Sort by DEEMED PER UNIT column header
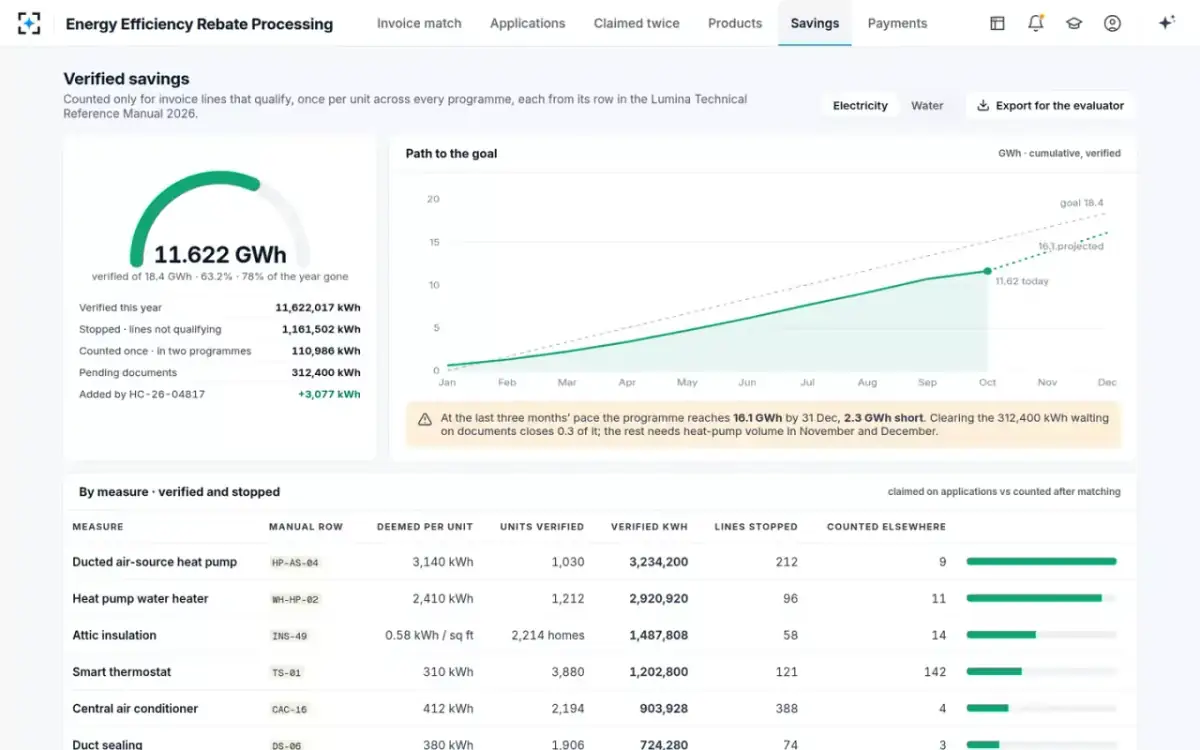This screenshot has width=1200, height=750. pyautogui.click(x=425, y=527)
